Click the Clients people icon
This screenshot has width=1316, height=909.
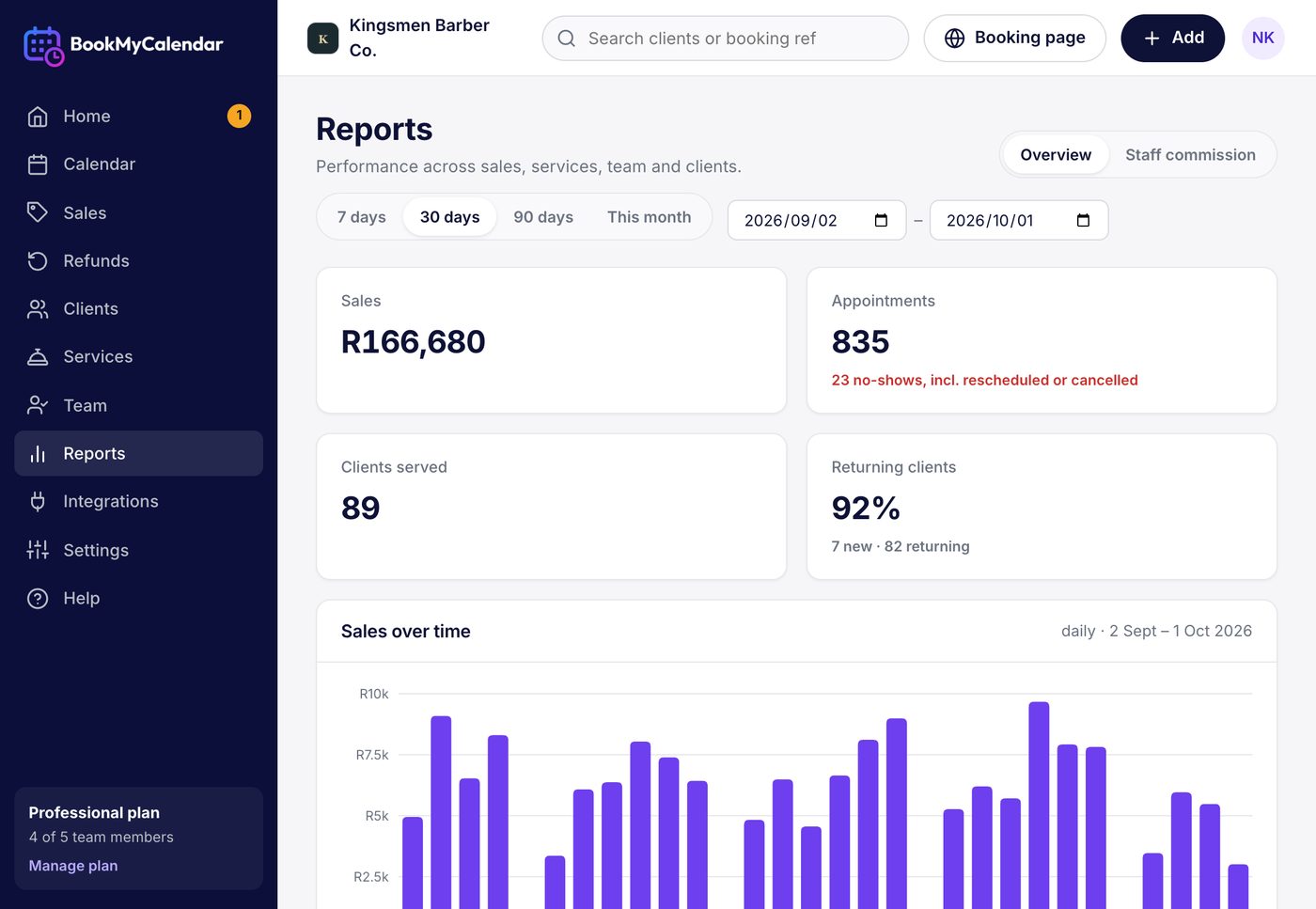[38, 309]
